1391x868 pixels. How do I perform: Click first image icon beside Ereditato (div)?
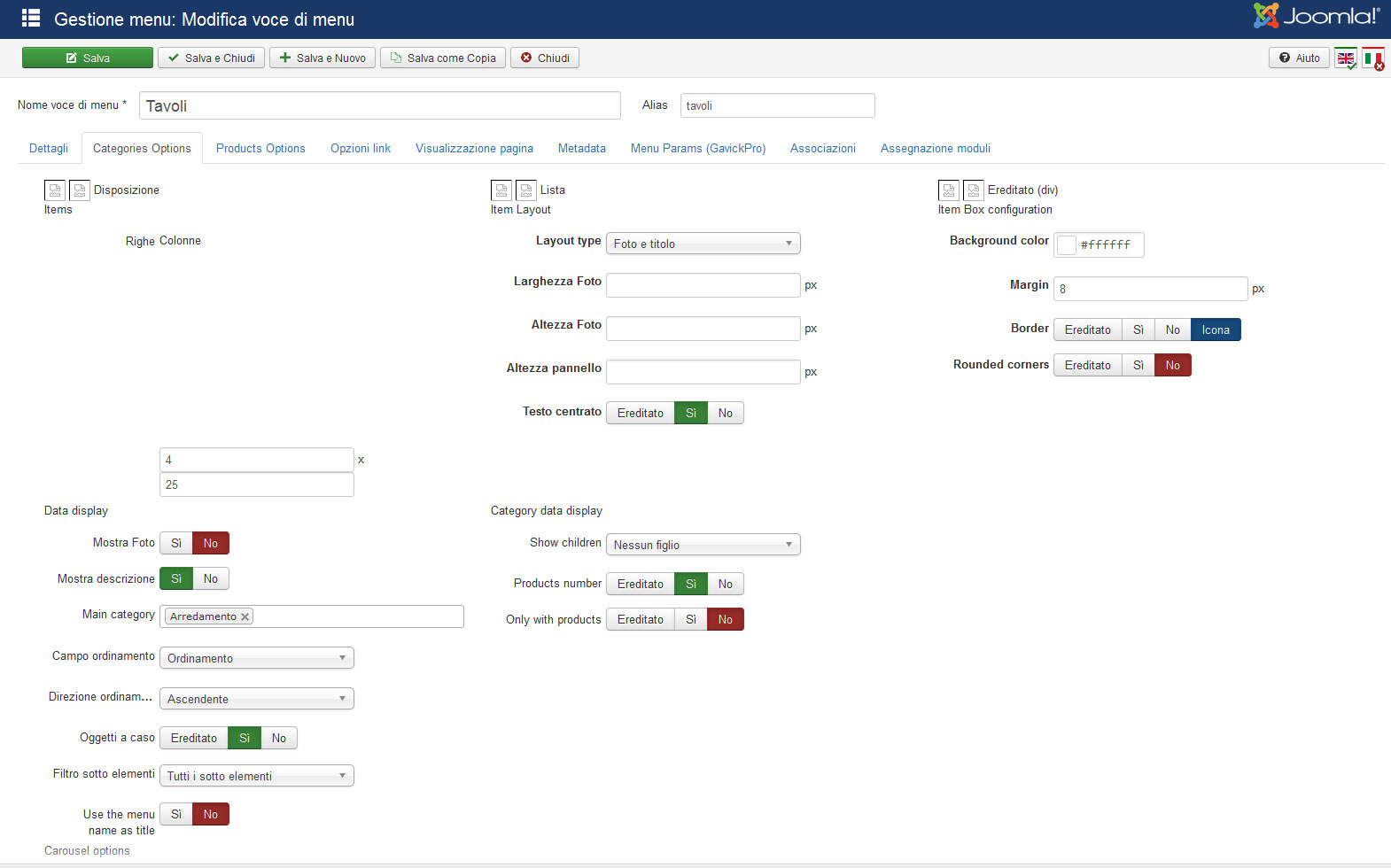coord(949,190)
